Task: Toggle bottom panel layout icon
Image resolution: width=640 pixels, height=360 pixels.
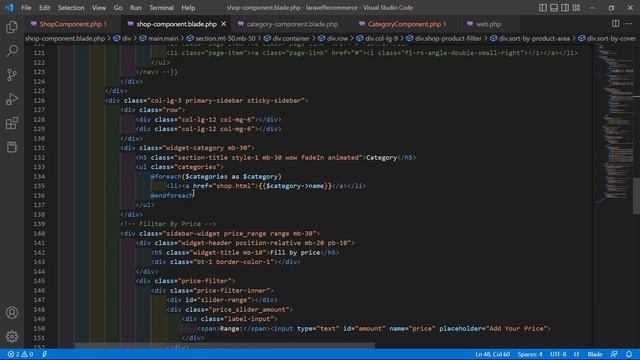Action: coord(553,8)
